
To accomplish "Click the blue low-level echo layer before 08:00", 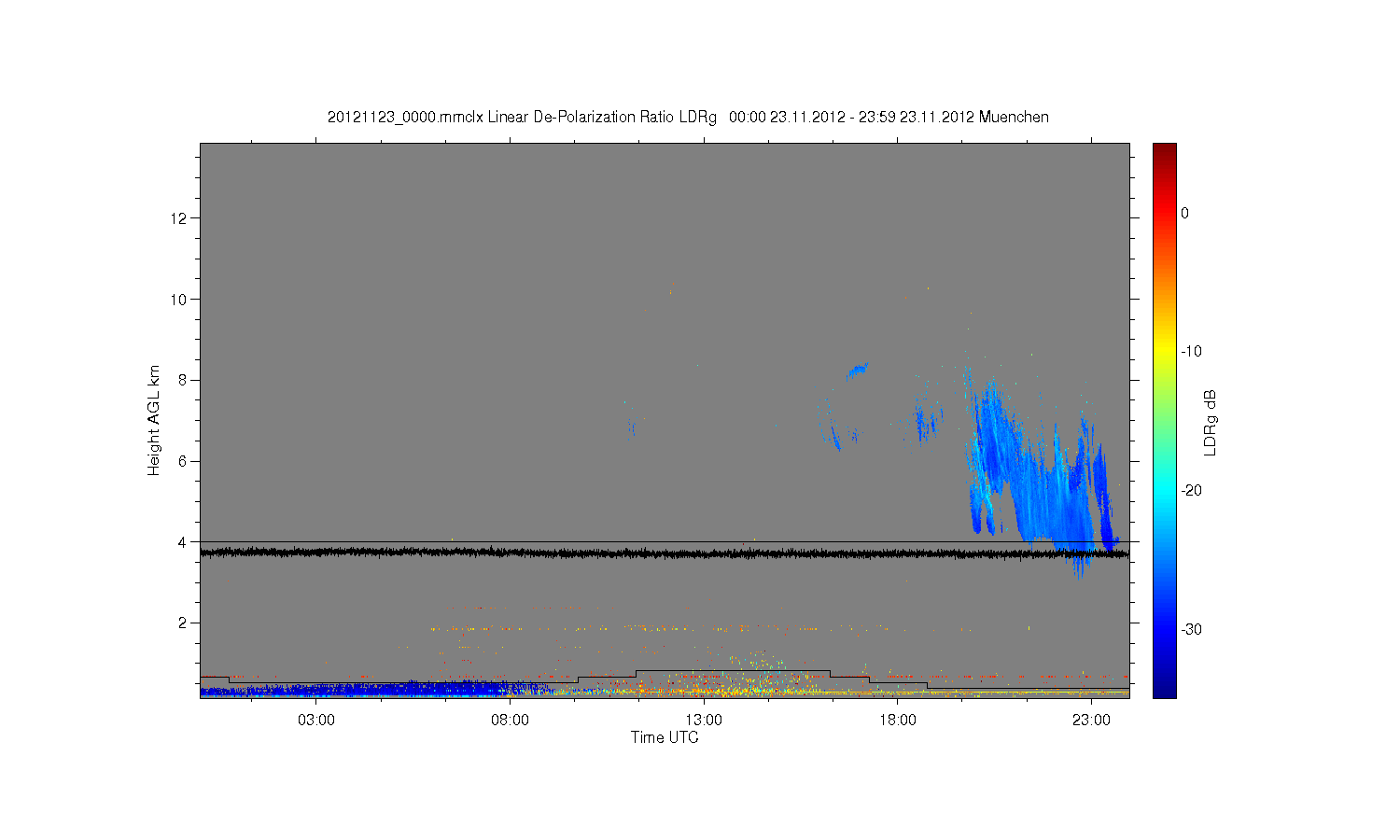I will (x=373, y=690).
